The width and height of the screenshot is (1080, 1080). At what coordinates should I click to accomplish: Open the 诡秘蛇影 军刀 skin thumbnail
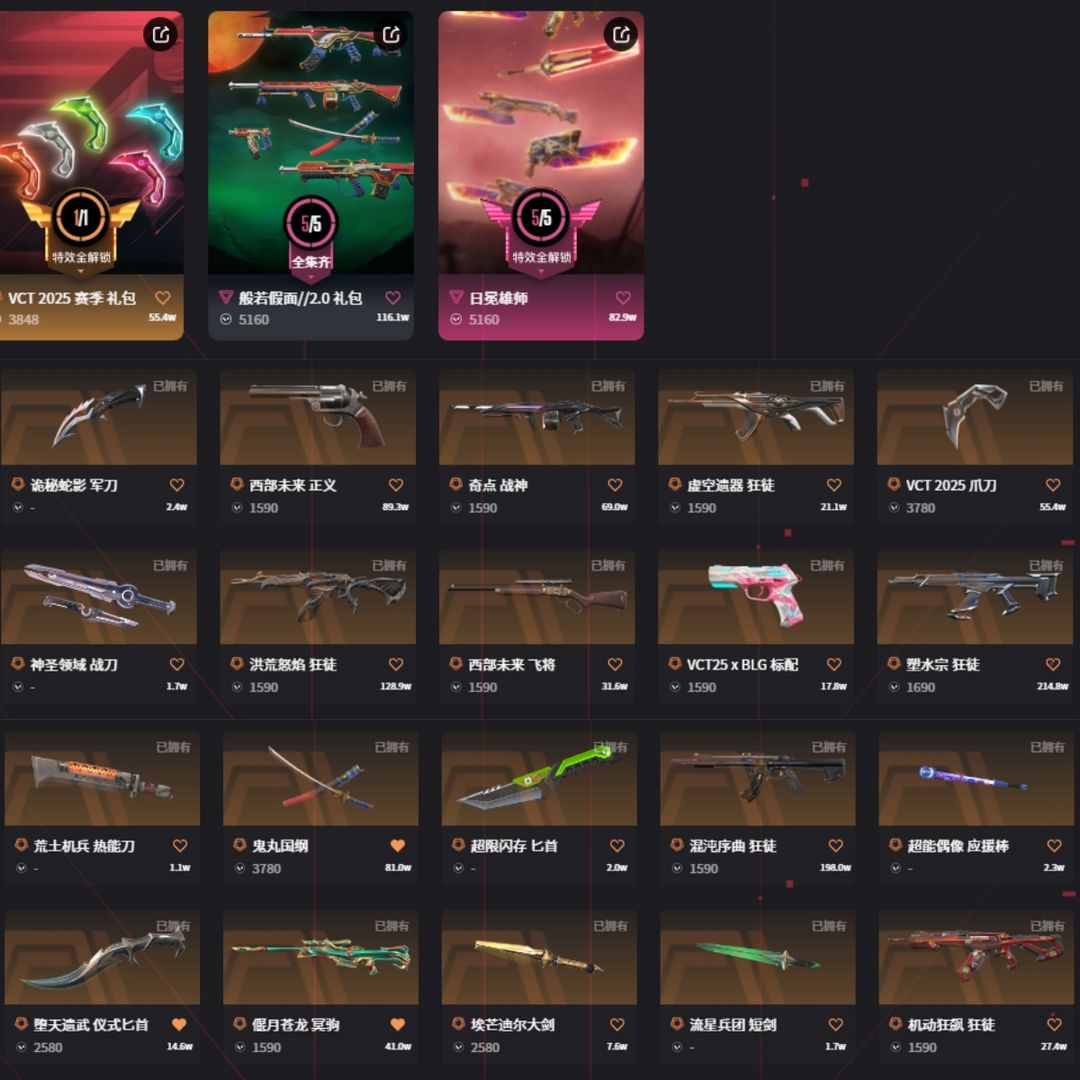click(98, 417)
